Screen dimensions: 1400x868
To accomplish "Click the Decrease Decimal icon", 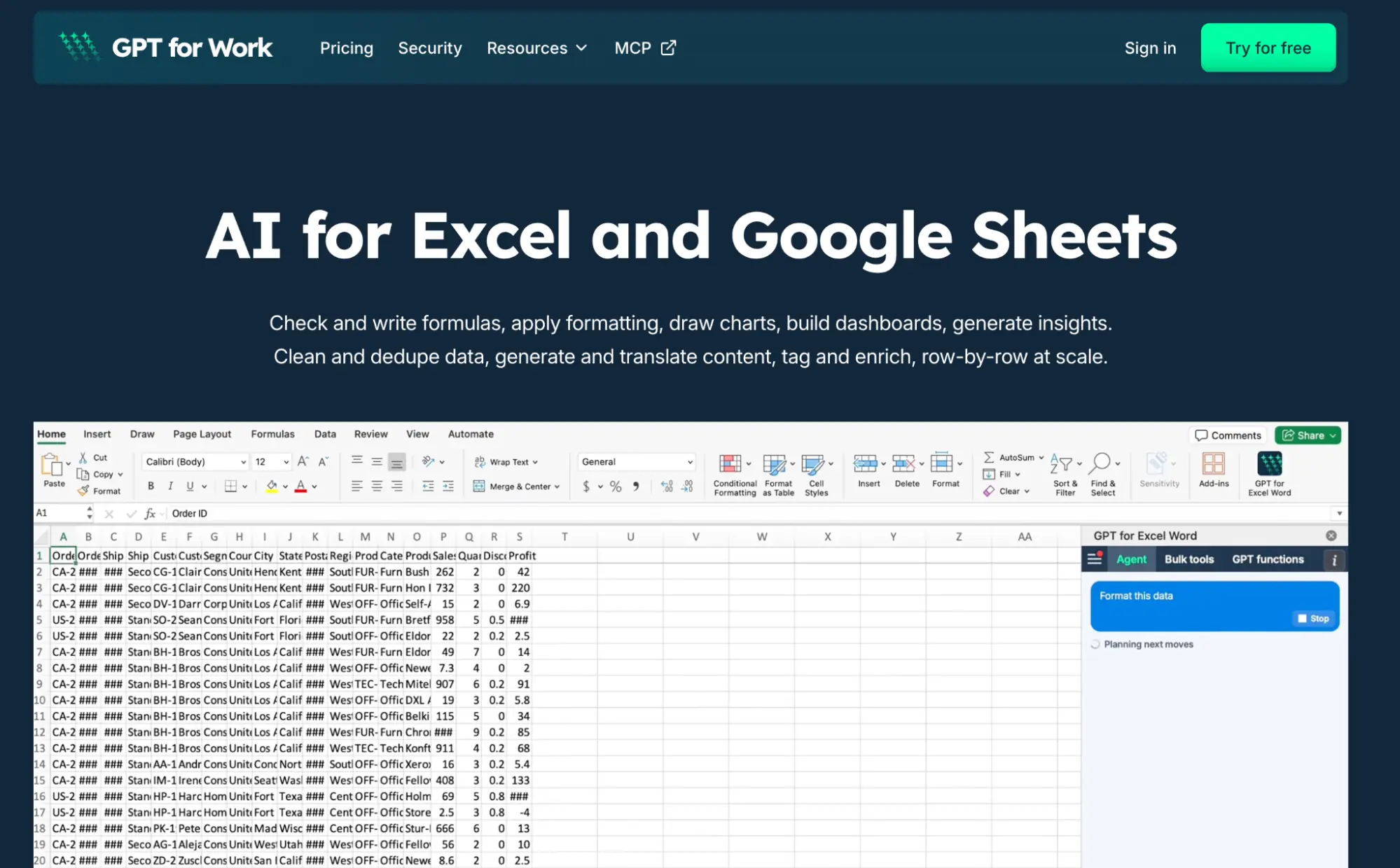I will (688, 486).
